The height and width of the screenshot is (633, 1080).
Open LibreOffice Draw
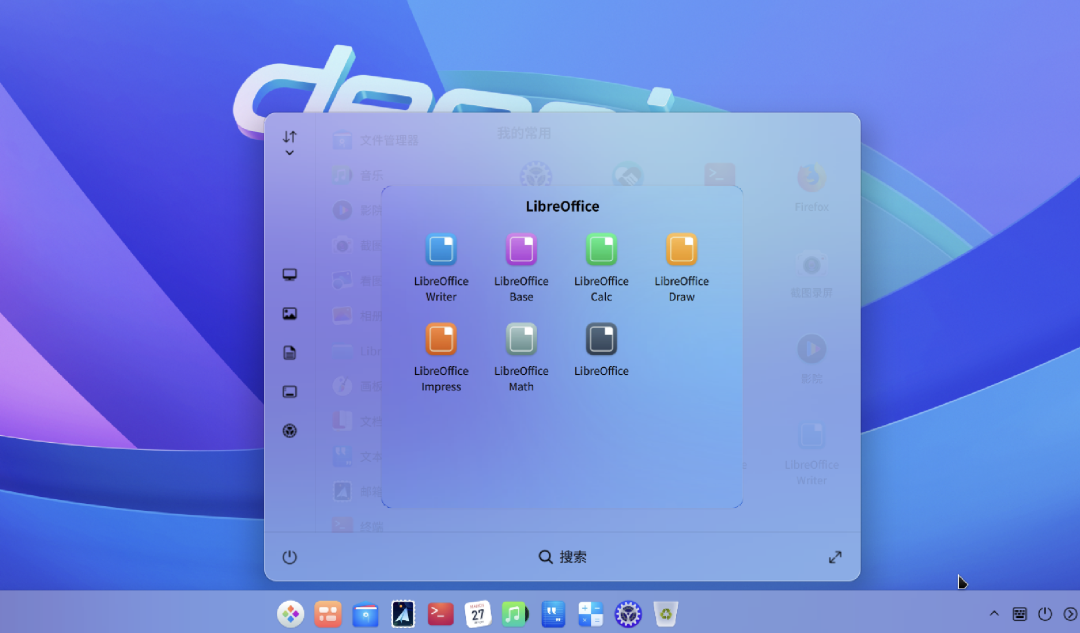(x=681, y=250)
